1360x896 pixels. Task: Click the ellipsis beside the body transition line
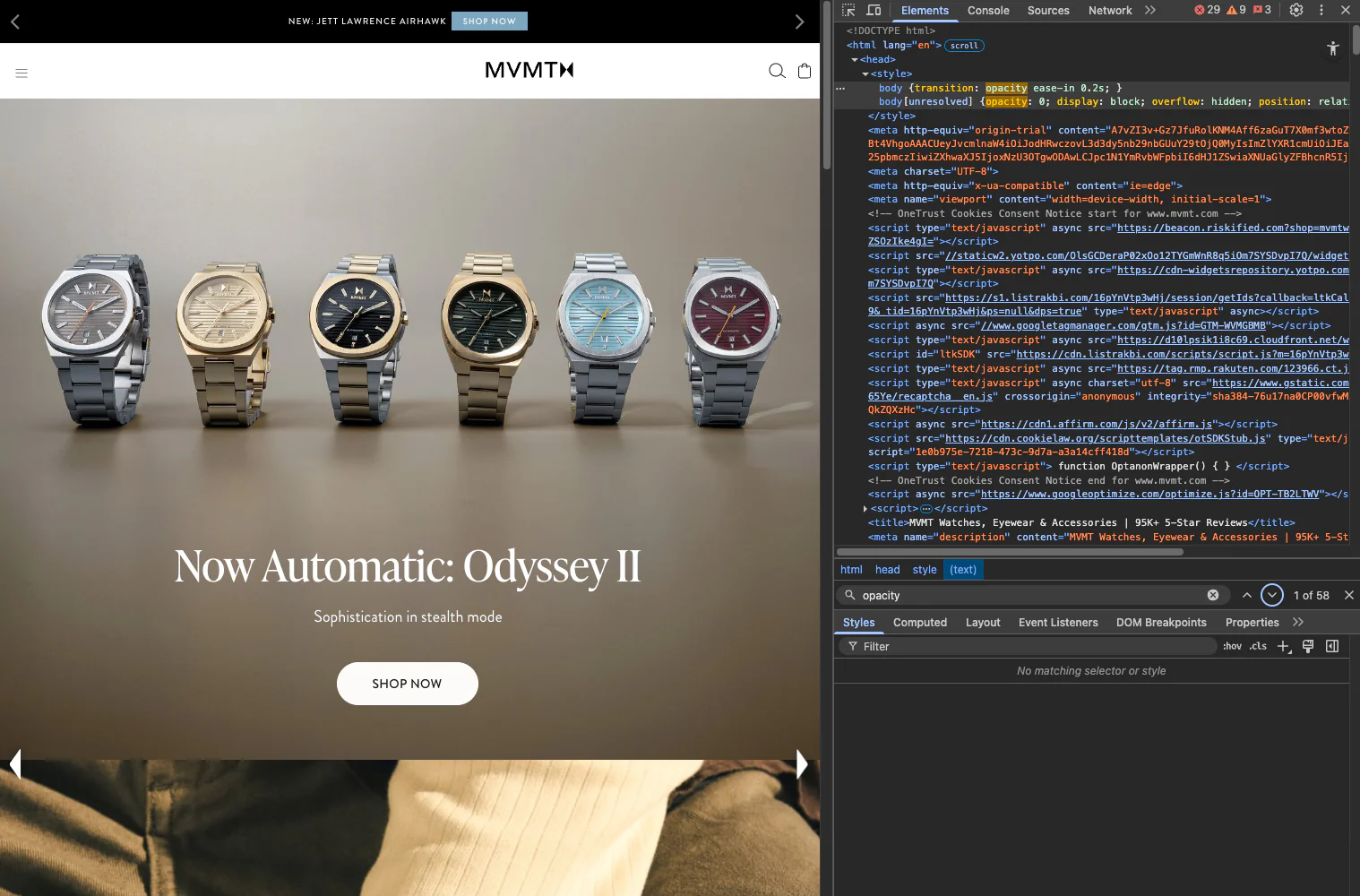click(840, 88)
